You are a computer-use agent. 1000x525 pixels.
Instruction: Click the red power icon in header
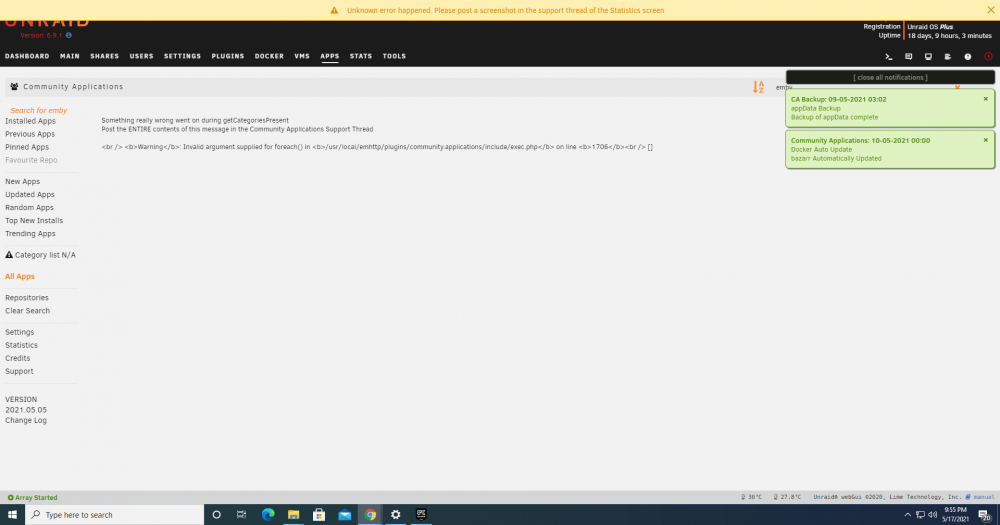coord(988,57)
